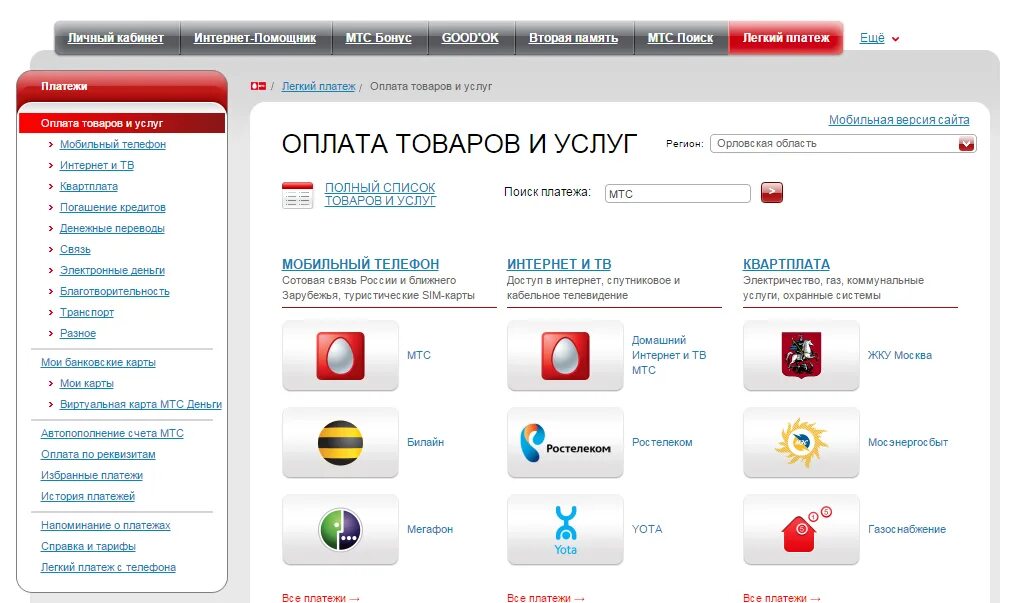Open ПОЛНЫЙ СПИСОК ТОВАРОВ И УСЛУГ link
Image resolution: width=1016 pixels, height=603 pixels.
click(380, 194)
